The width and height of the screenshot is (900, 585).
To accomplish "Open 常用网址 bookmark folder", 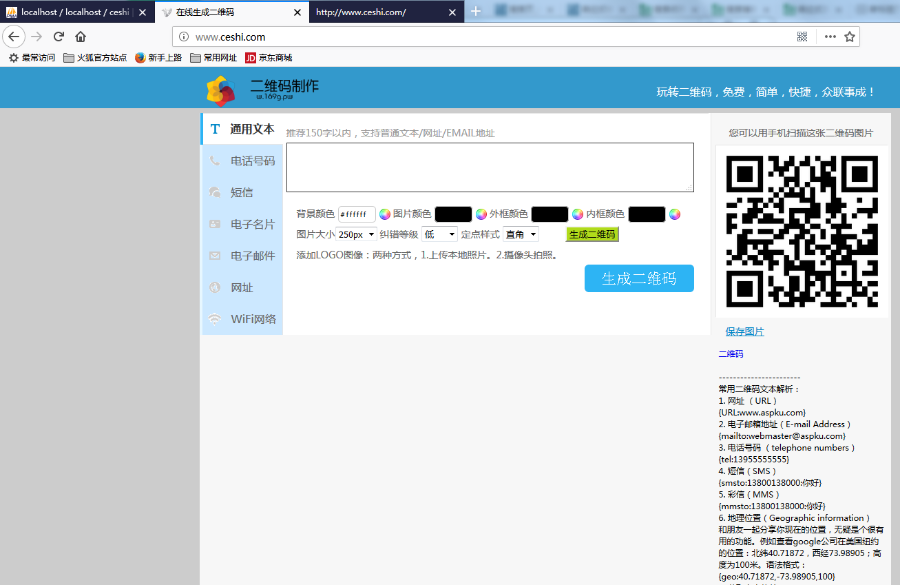I will point(214,57).
